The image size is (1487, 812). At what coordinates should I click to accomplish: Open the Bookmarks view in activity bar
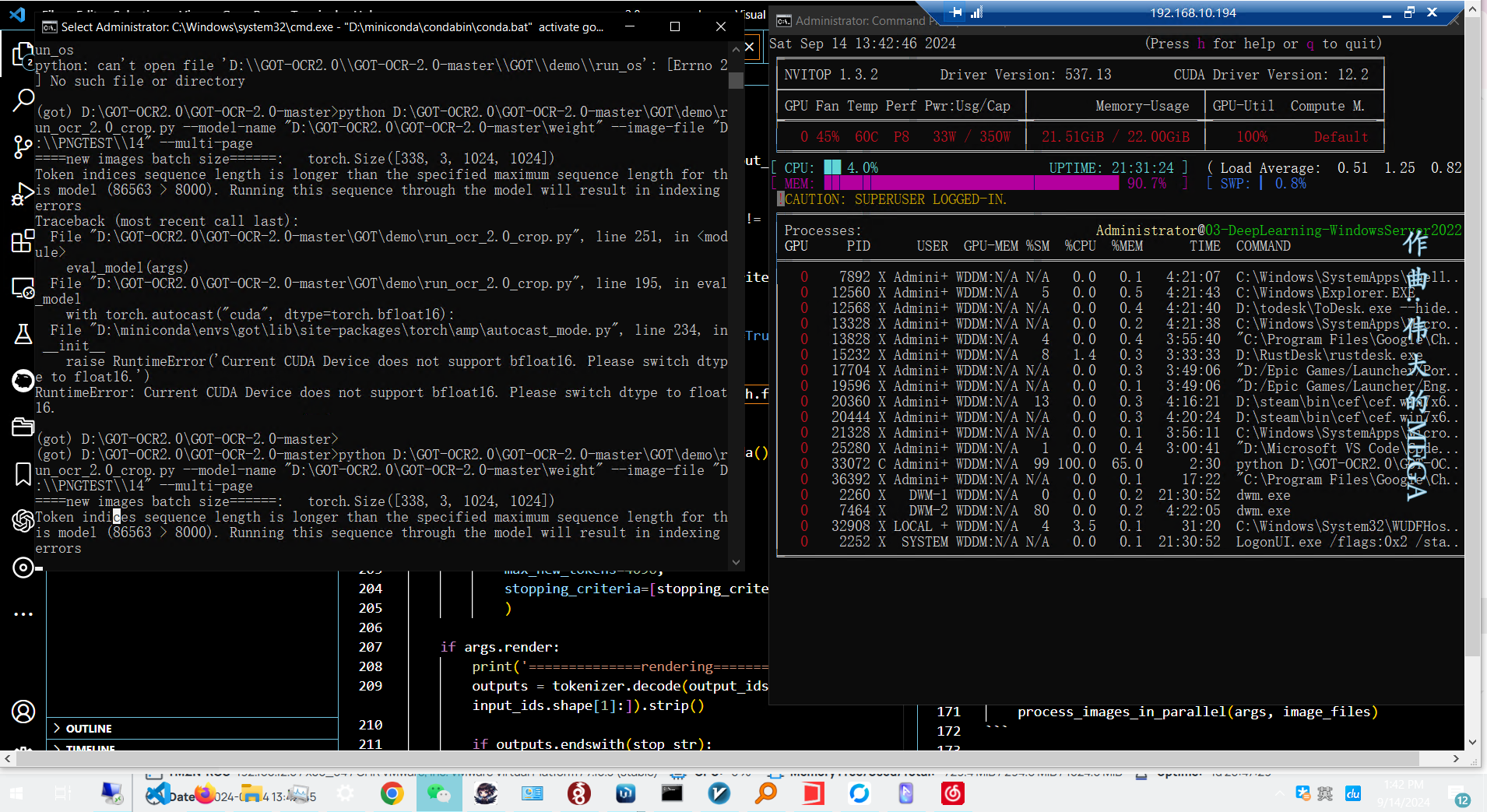click(23, 473)
